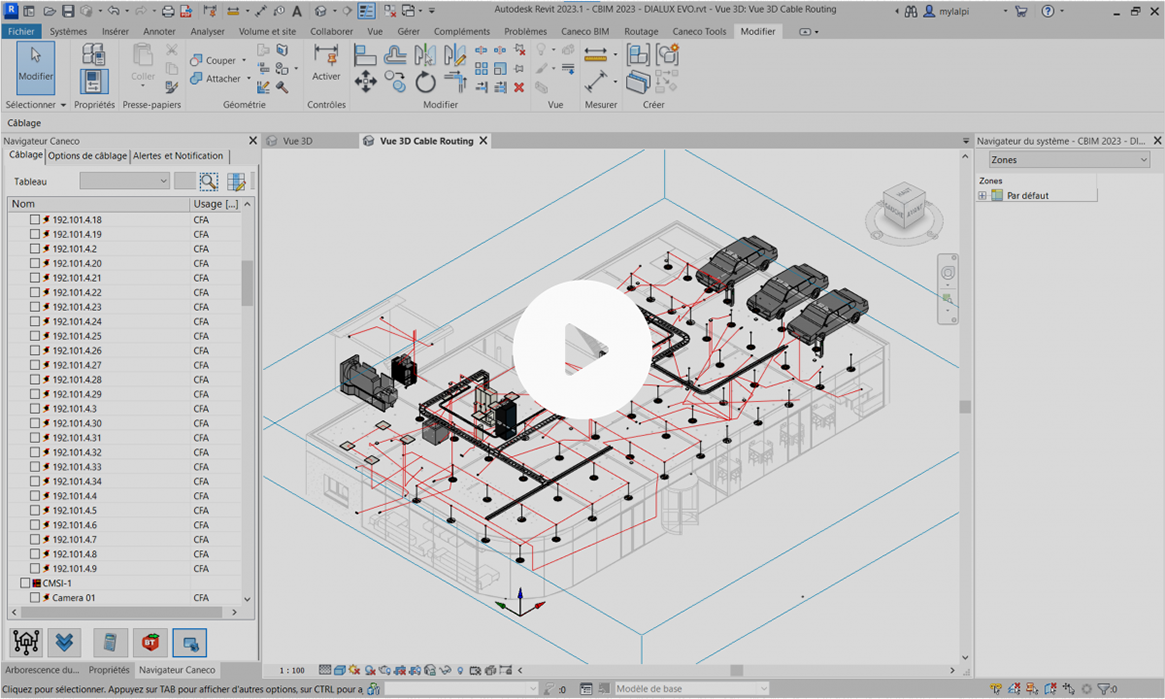Open the help icon dropdown arrow
The width and height of the screenshot is (1165, 699).
coord(1061,11)
